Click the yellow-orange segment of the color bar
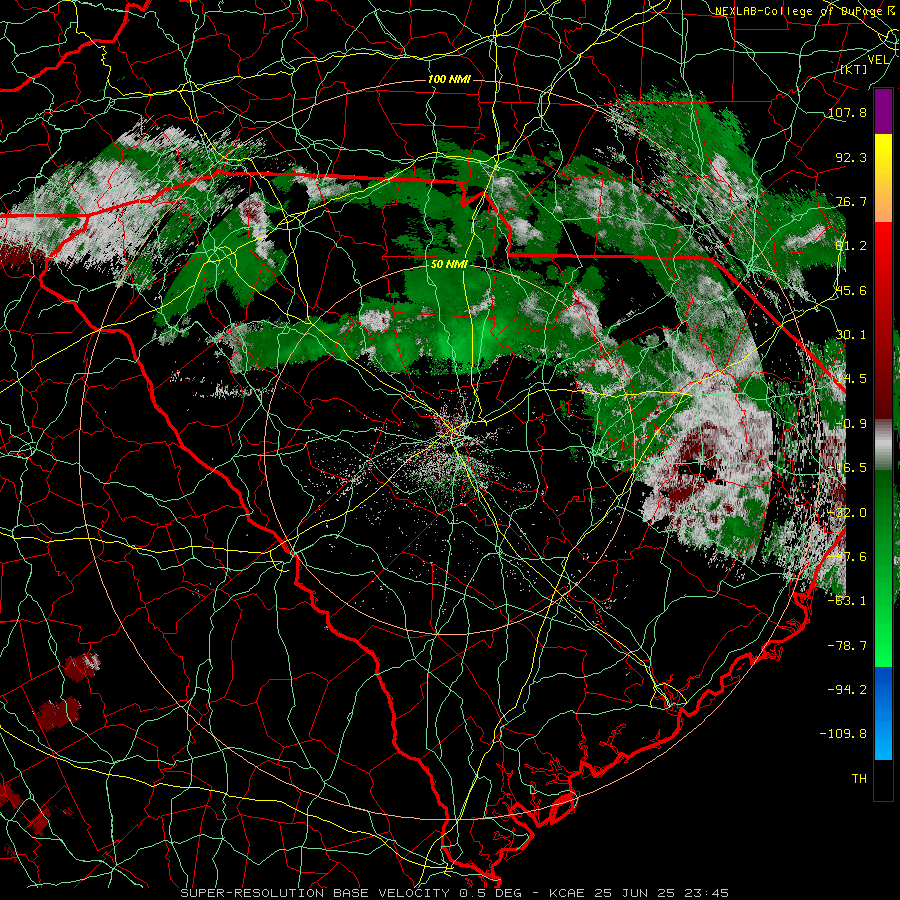 (883, 178)
